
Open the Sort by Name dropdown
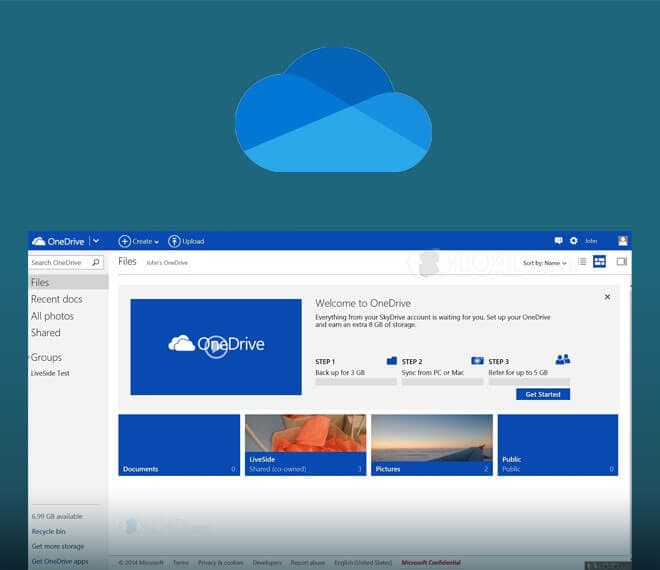pos(545,263)
